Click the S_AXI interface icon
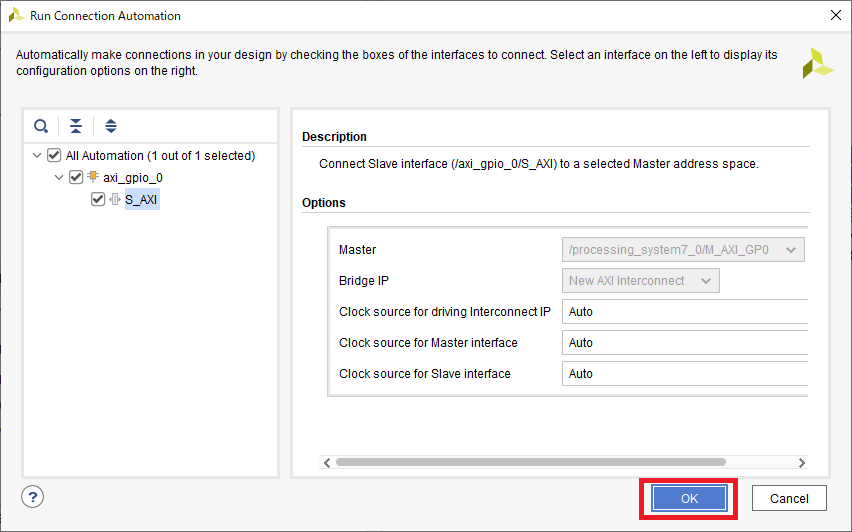Image resolution: width=852 pixels, height=532 pixels. point(115,199)
